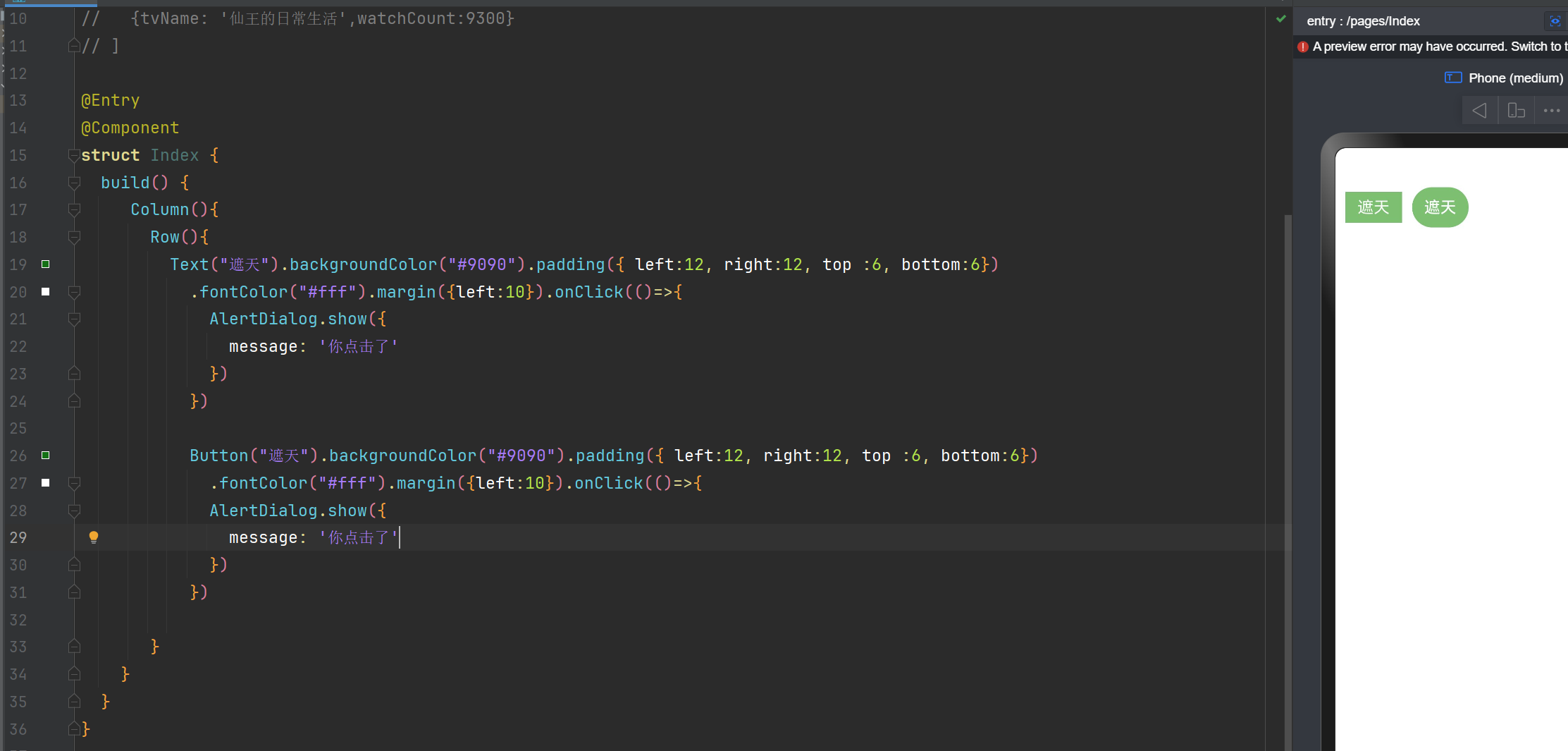Click the phone device icon in previewer
The image size is (1568, 751).
[1453, 78]
